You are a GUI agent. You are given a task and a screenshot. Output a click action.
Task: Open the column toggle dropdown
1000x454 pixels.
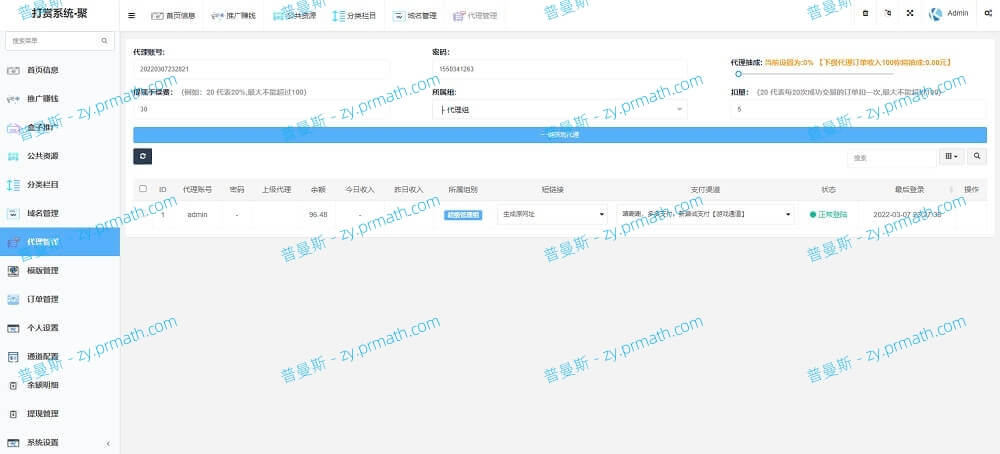(952, 156)
